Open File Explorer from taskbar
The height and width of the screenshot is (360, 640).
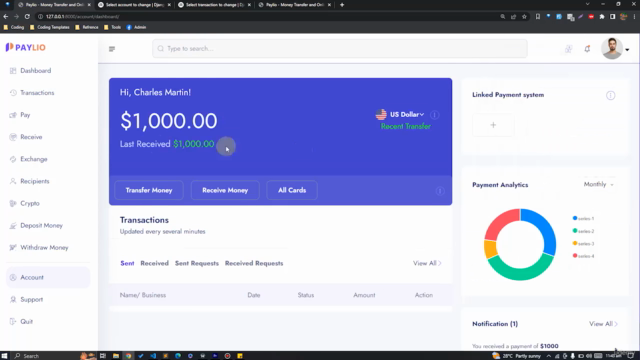(116, 356)
